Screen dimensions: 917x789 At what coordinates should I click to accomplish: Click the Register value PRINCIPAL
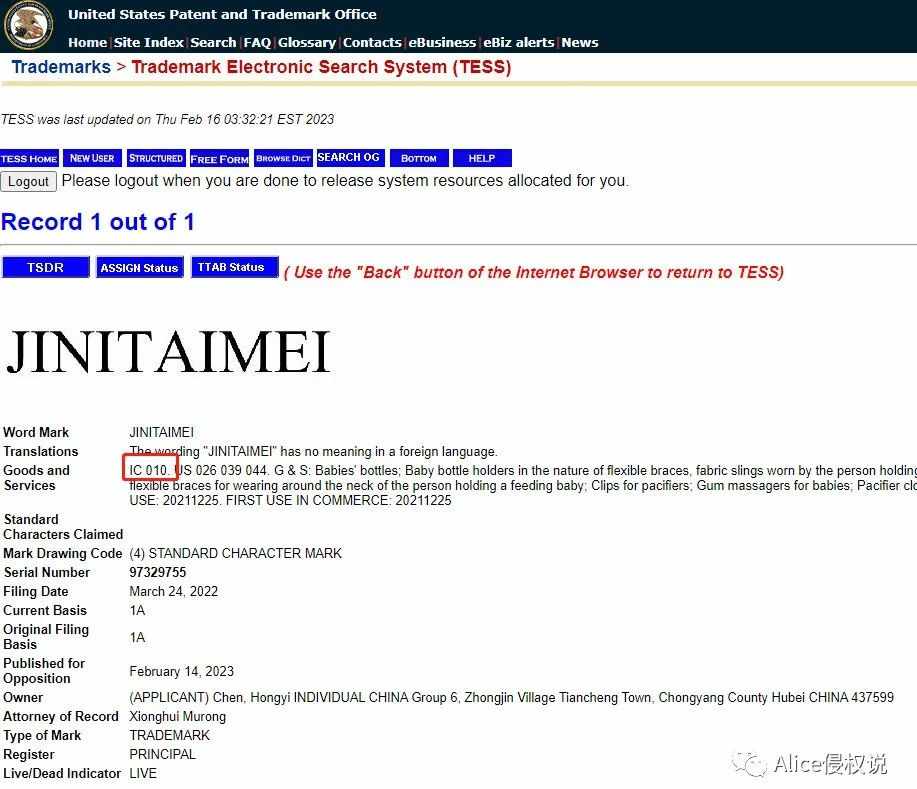point(162,754)
